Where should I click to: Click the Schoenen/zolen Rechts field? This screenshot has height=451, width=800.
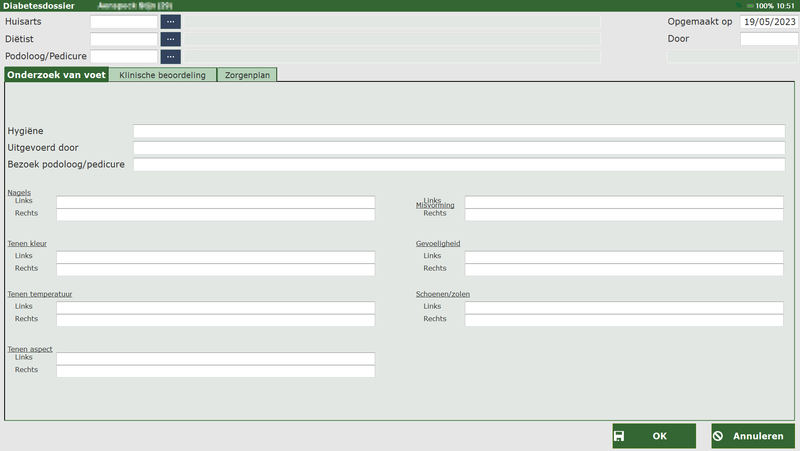point(624,320)
